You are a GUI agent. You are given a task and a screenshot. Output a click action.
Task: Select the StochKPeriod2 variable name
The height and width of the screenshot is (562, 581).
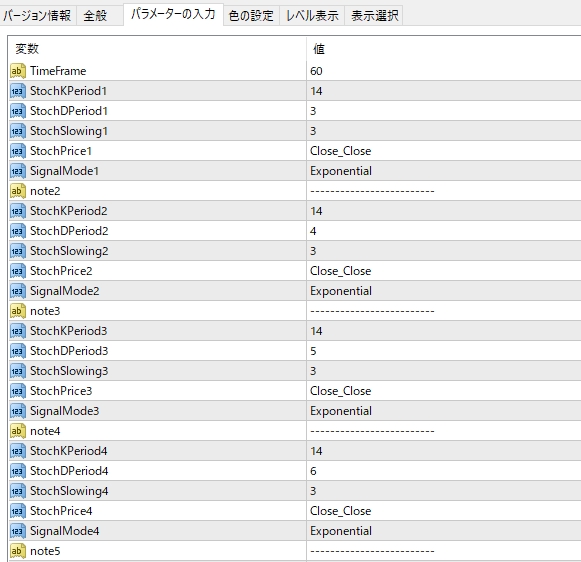(x=69, y=211)
